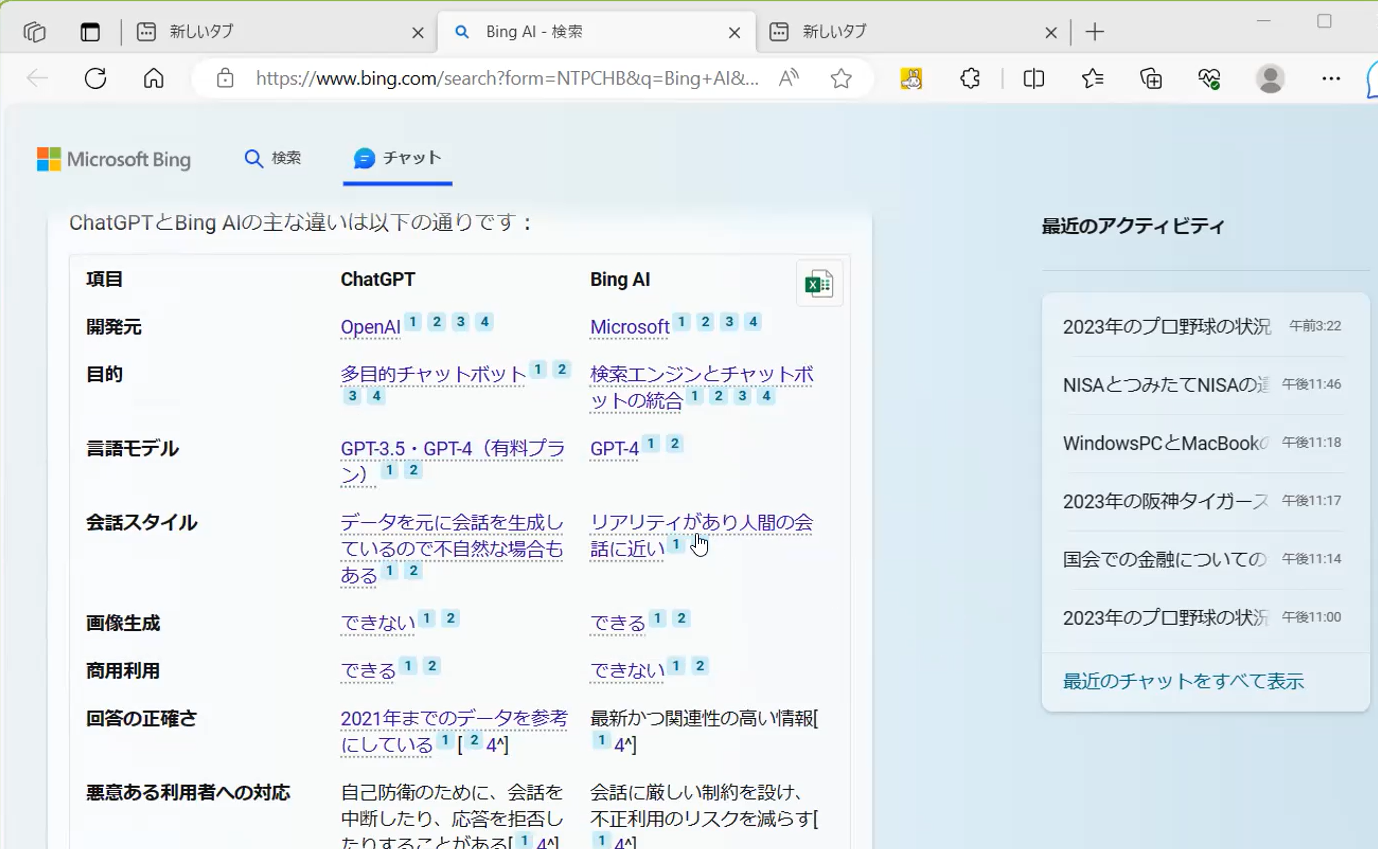Select the 項目 header cell
1378x849 pixels.
(105, 280)
